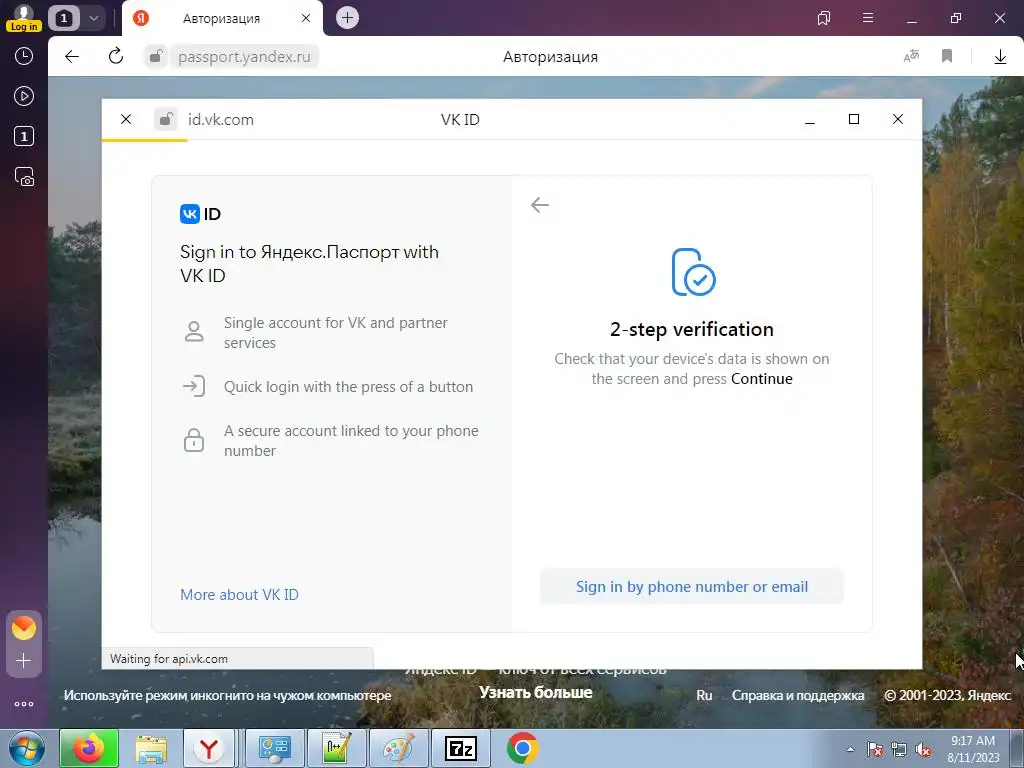
Task: Click the person icon beside Single account
Action: coord(194,331)
